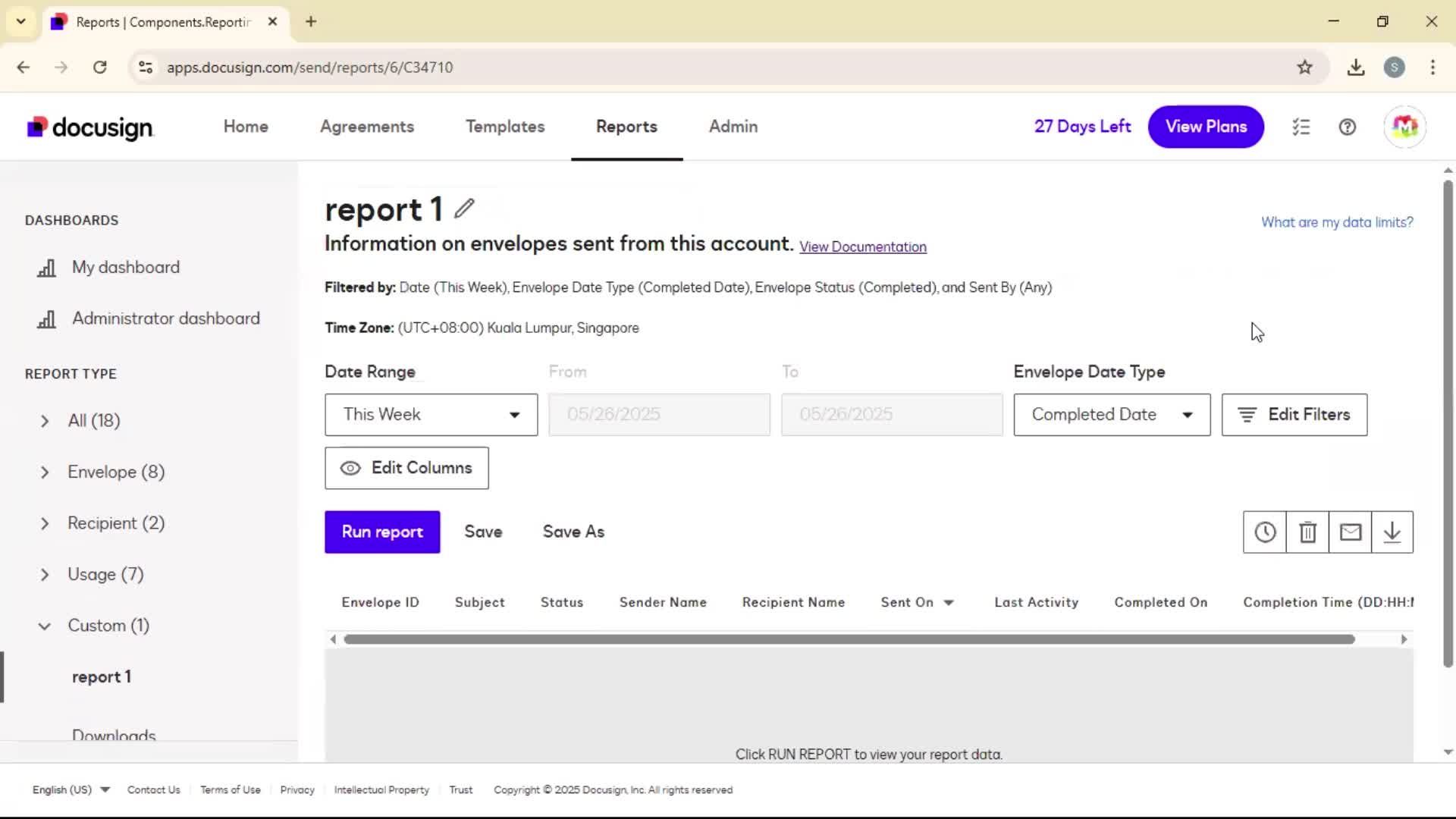Screen dimensions: 1456x819
Task: Click the table horizontal scrollbar
Action: pos(849,639)
